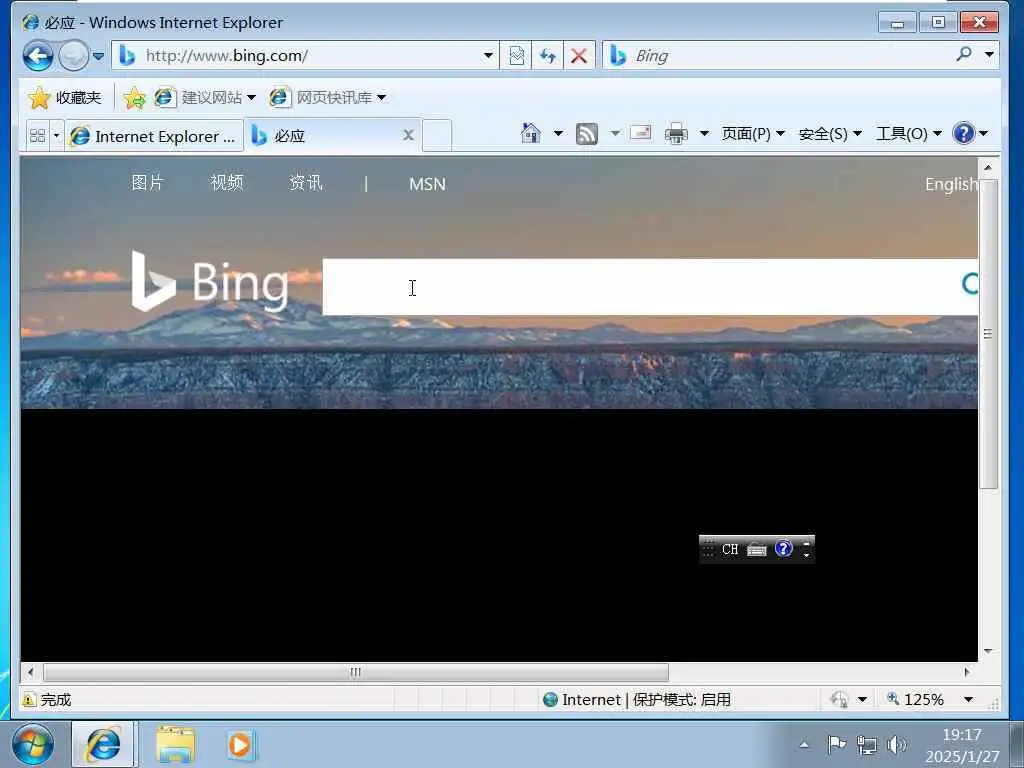
Task: Click horizontal scrollbar right arrow
Action: tap(967, 672)
